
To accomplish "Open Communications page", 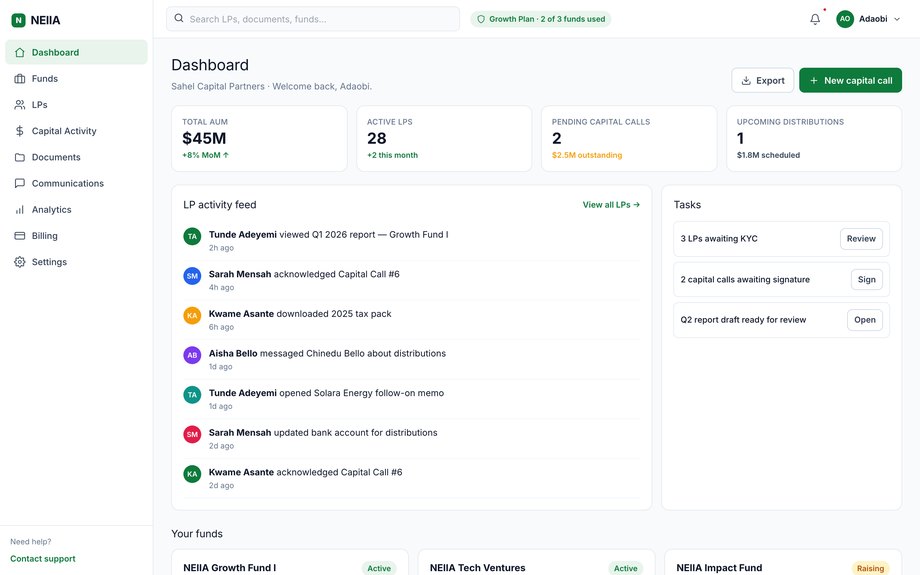I will coord(76,183).
